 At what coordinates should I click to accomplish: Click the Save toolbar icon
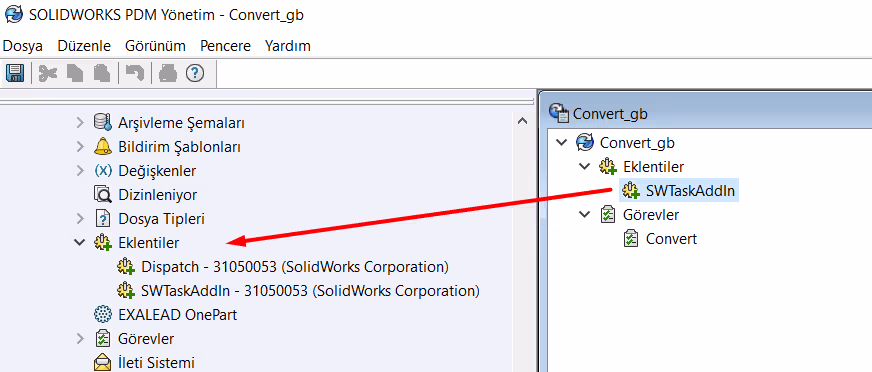pos(15,73)
